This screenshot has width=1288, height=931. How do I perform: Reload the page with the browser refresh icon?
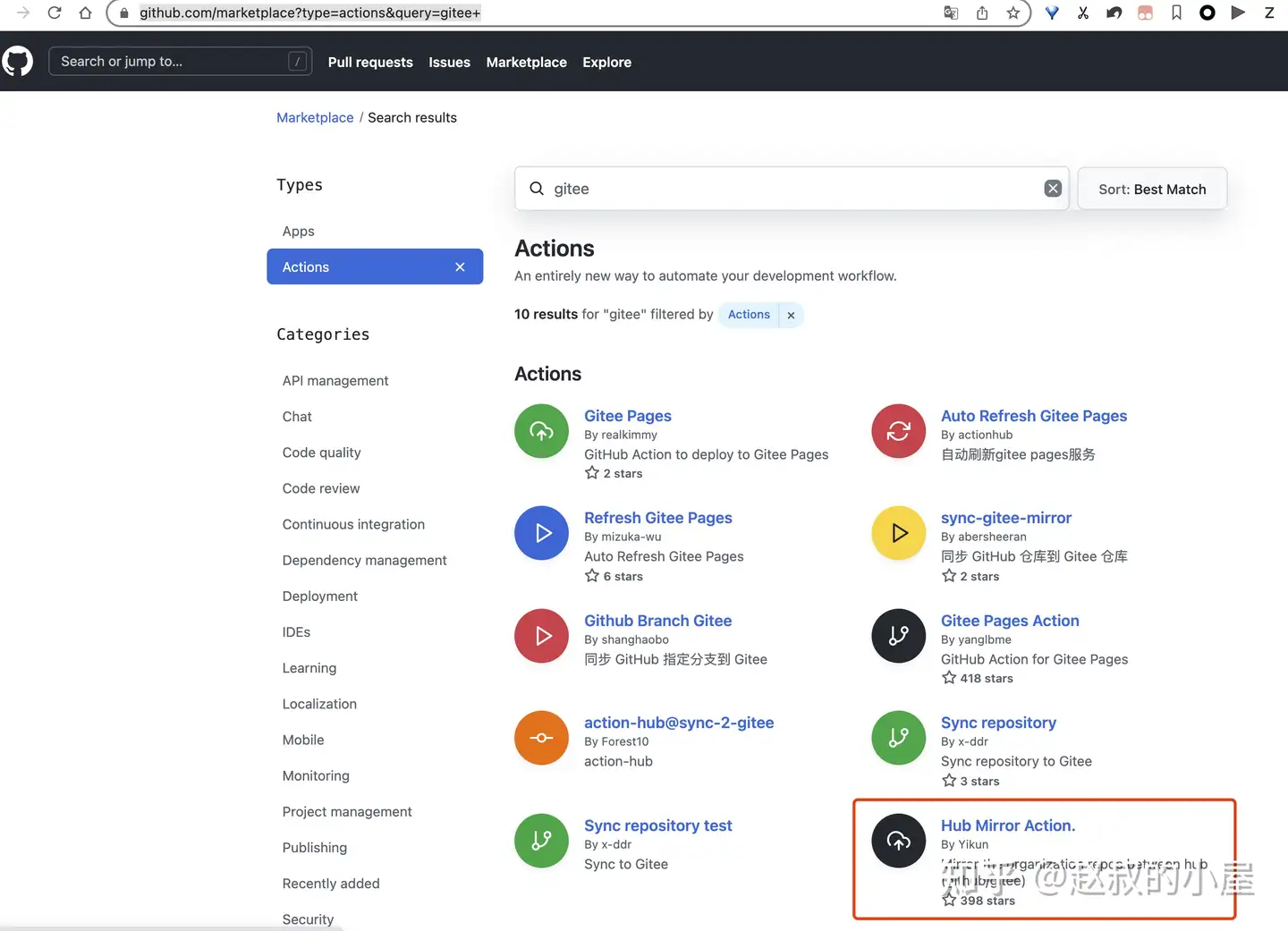(55, 13)
